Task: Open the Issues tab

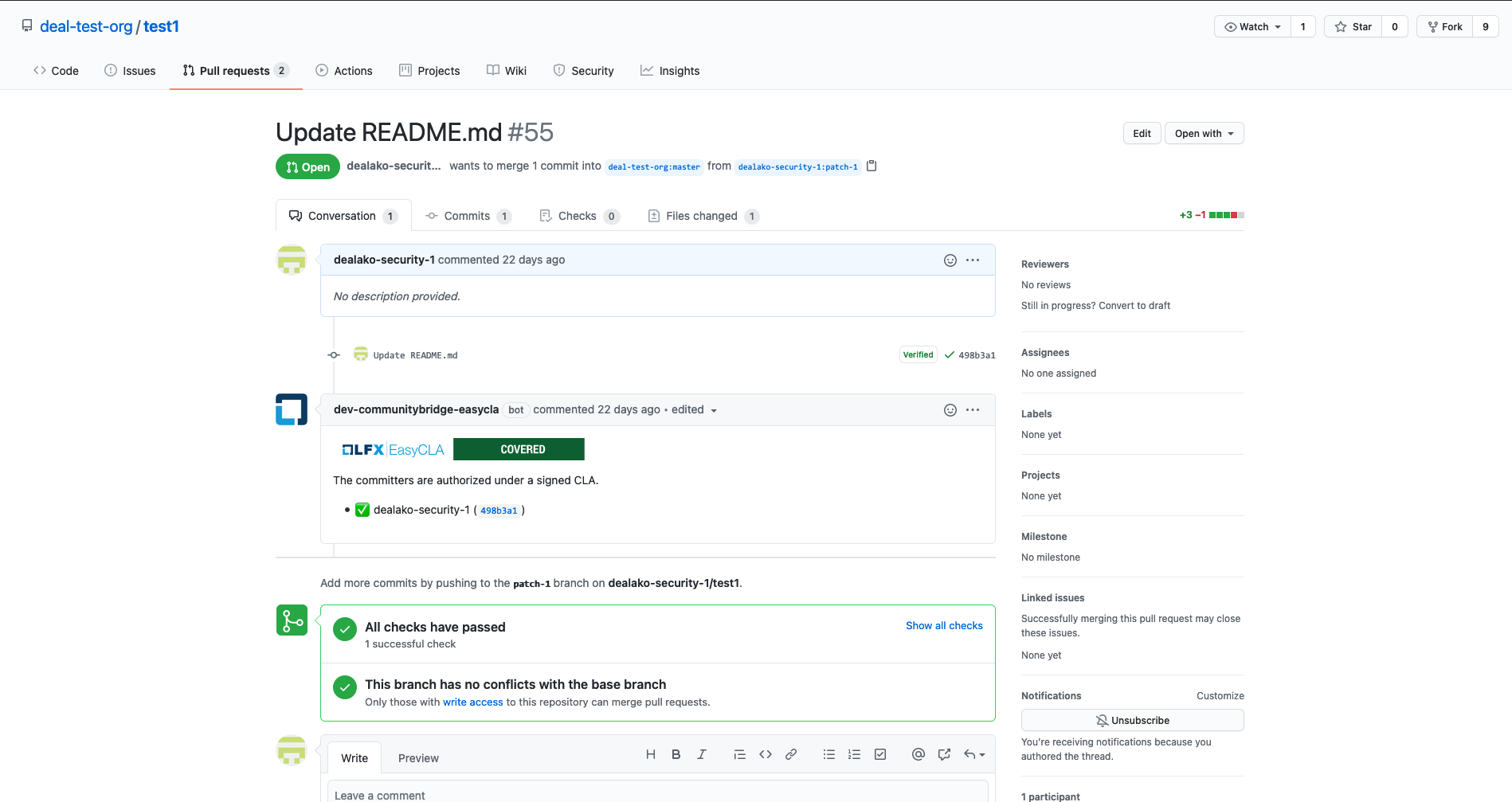Action: (130, 71)
